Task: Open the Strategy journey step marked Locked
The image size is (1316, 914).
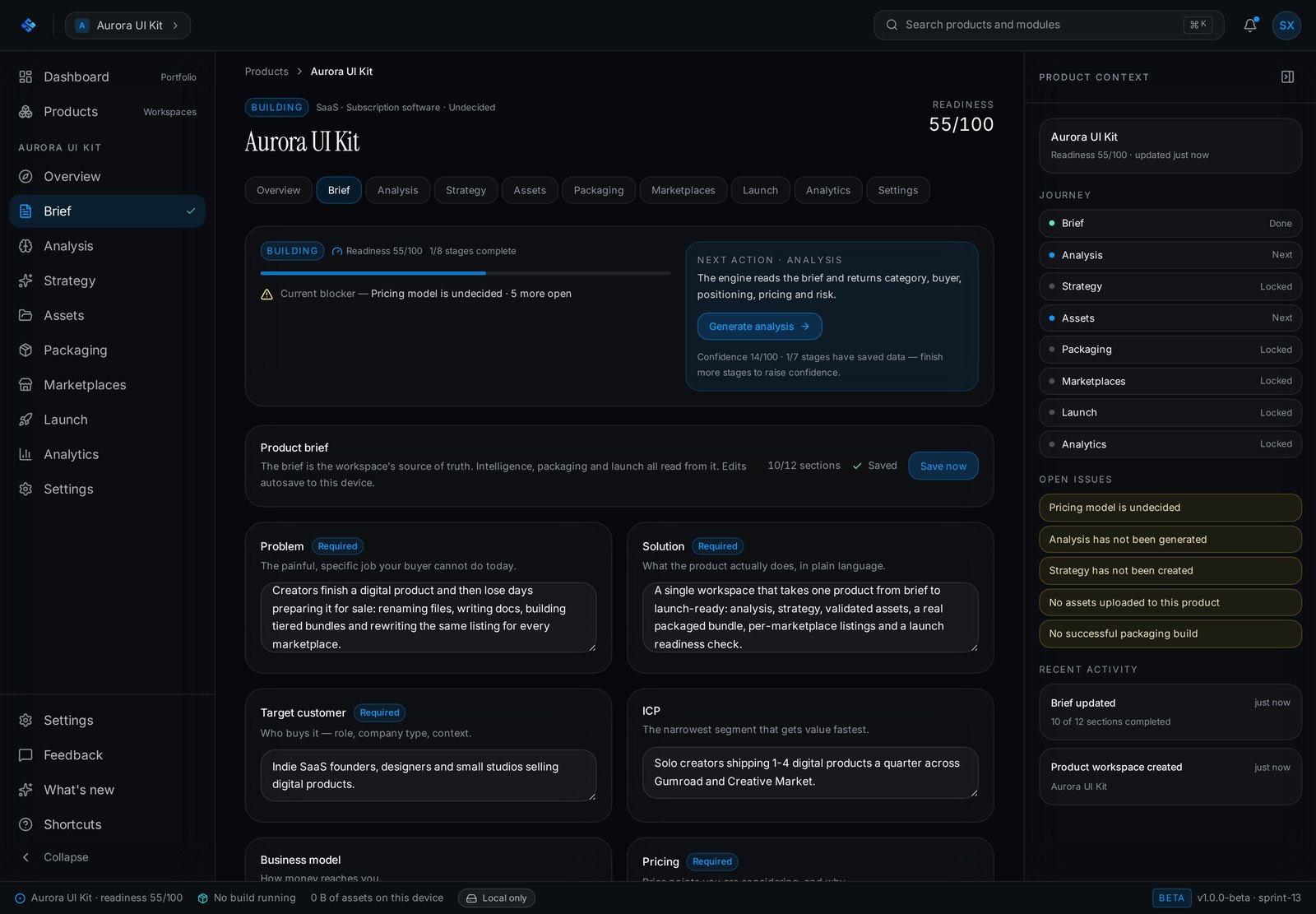Action: click(x=1170, y=286)
